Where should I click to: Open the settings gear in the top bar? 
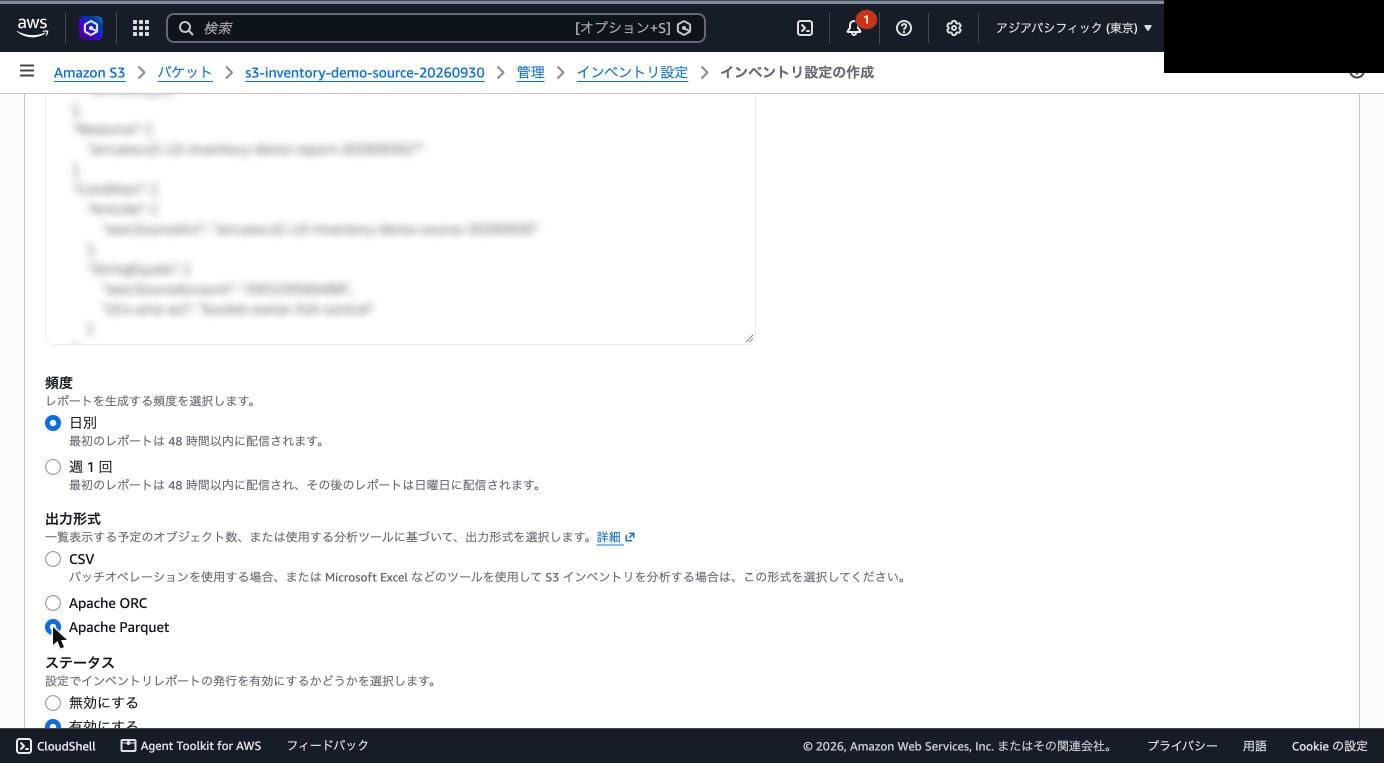(954, 28)
